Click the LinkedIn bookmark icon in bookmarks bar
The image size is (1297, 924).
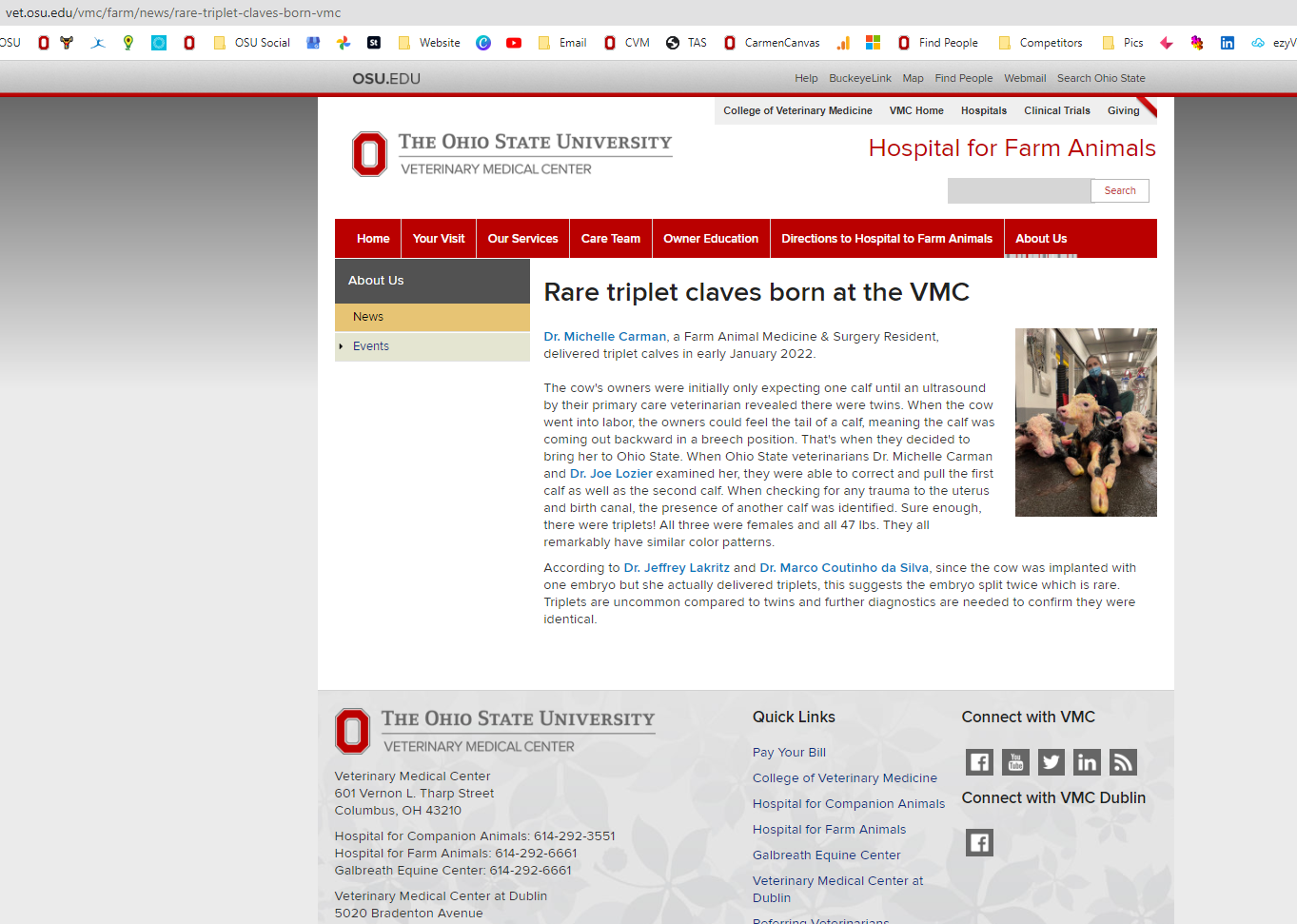pos(1228,43)
